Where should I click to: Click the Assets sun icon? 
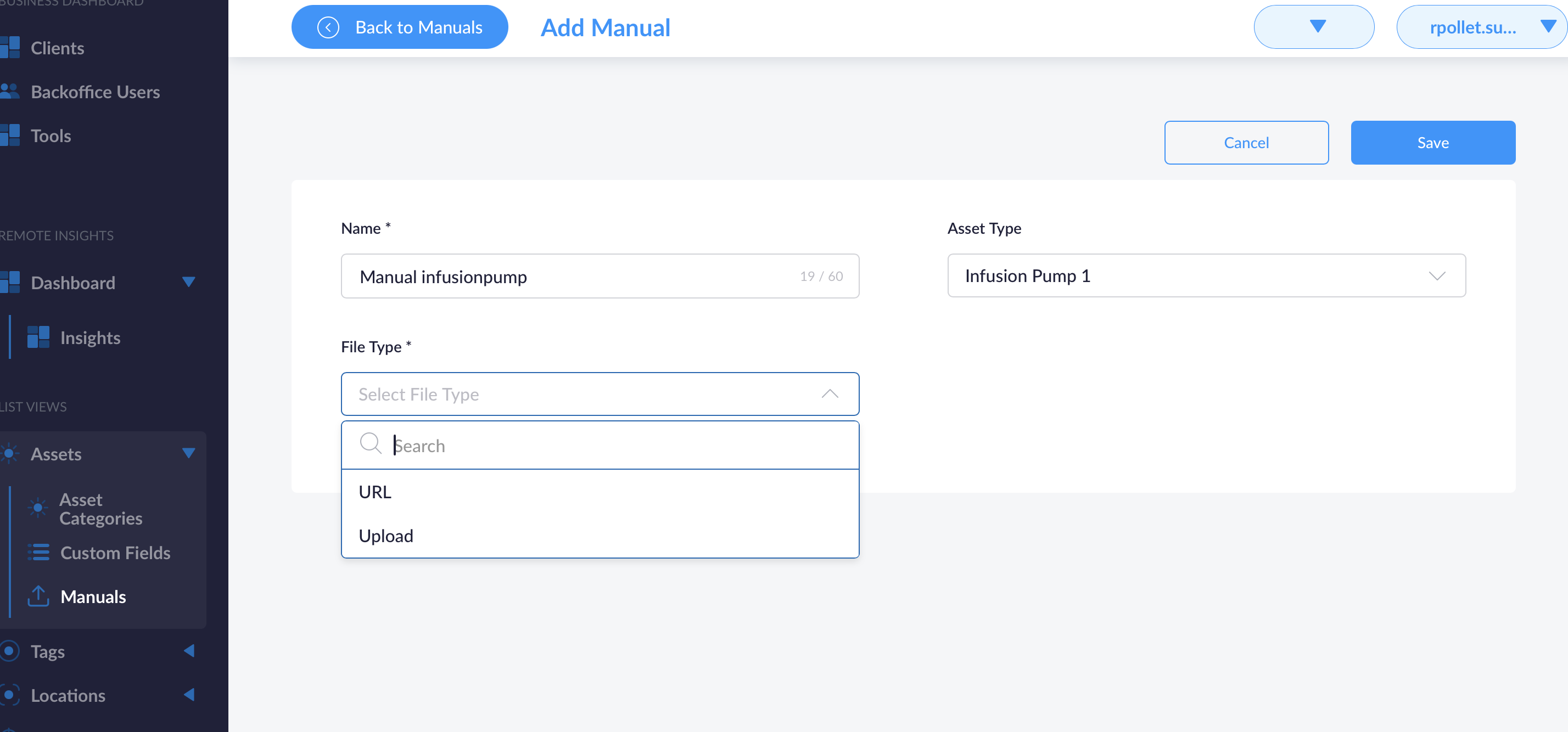10,453
